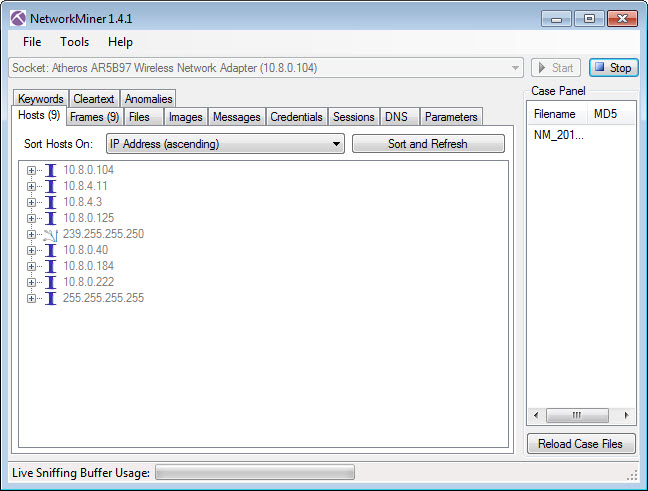Select the 10.8.0.222 host label

[x=88, y=282]
